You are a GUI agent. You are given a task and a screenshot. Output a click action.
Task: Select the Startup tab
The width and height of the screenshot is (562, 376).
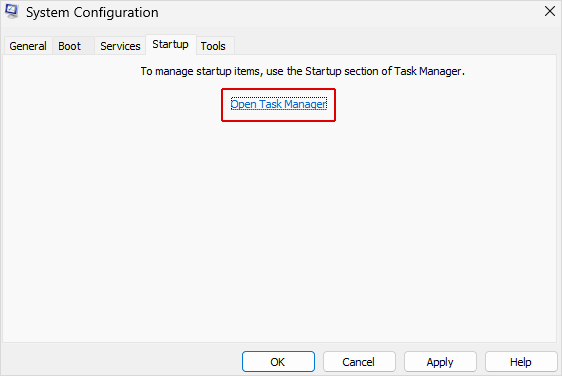click(171, 44)
